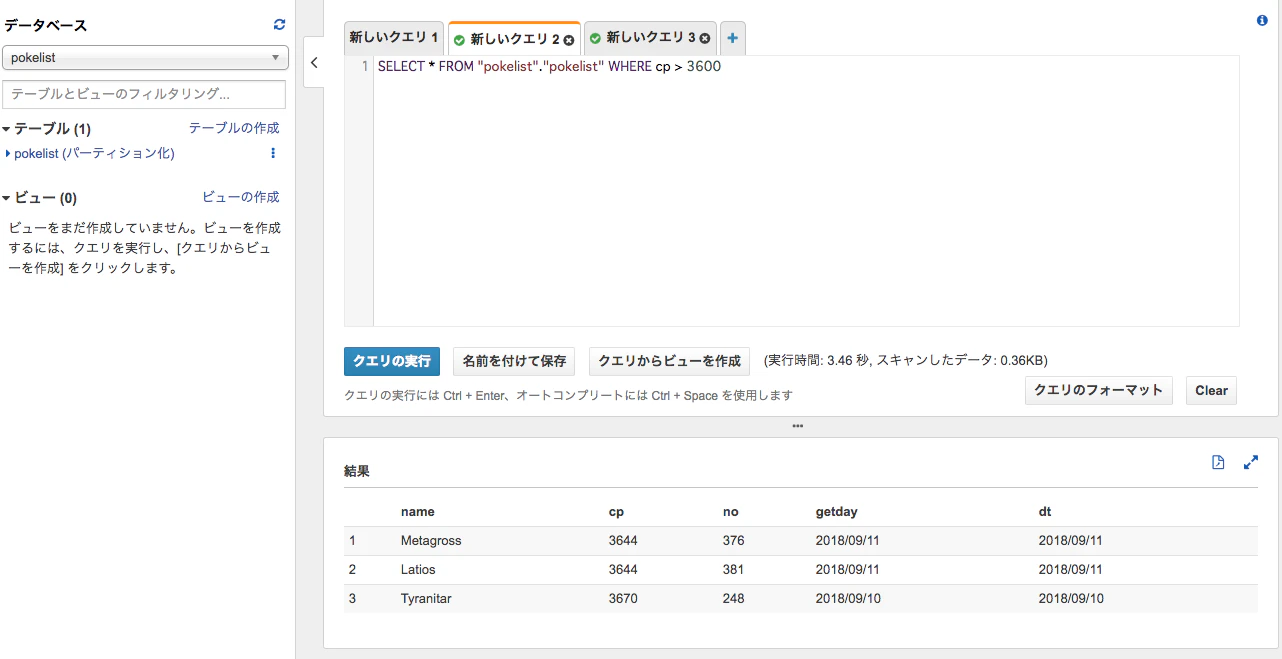Expand results panel to full screen
Screen dimensions: 1282x659
point(1250,462)
